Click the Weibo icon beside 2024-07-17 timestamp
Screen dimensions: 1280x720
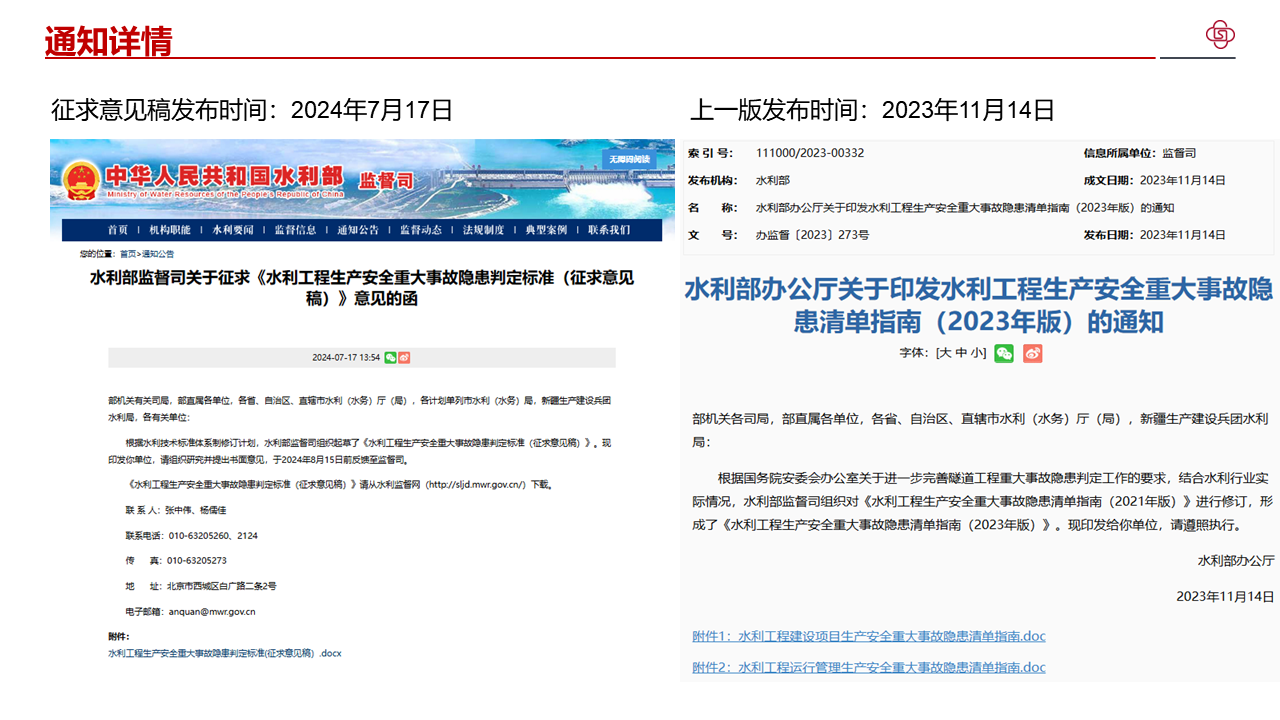point(404,357)
